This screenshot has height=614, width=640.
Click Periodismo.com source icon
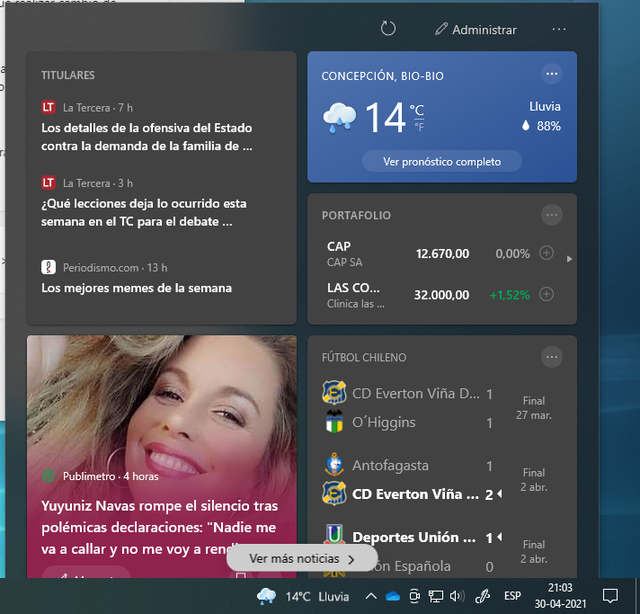coord(49,267)
